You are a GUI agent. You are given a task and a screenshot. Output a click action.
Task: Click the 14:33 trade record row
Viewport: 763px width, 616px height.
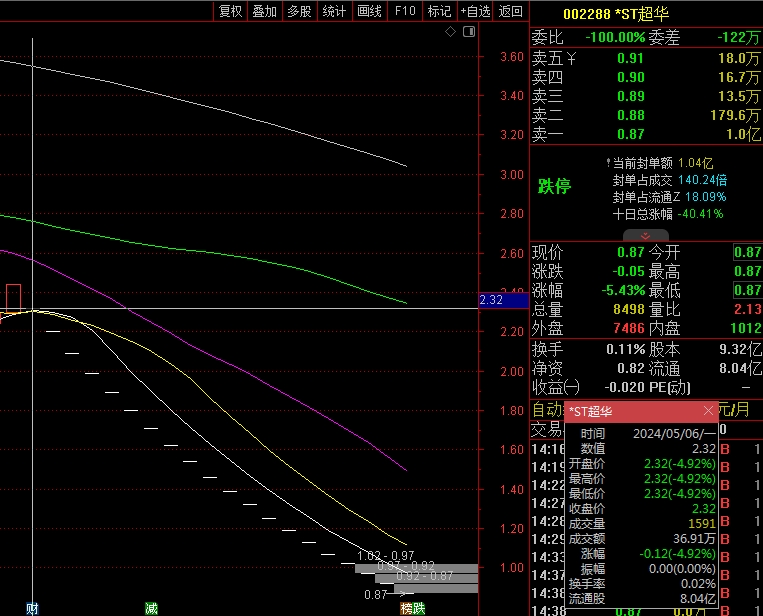click(646, 557)
